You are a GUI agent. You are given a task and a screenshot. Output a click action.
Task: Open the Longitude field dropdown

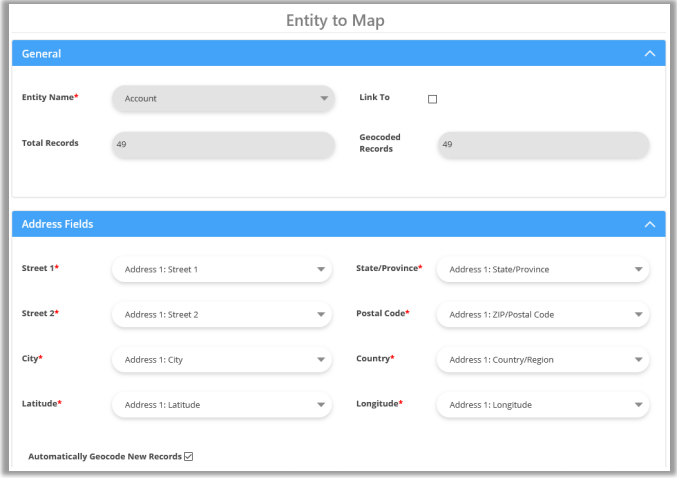pos(543,405)
